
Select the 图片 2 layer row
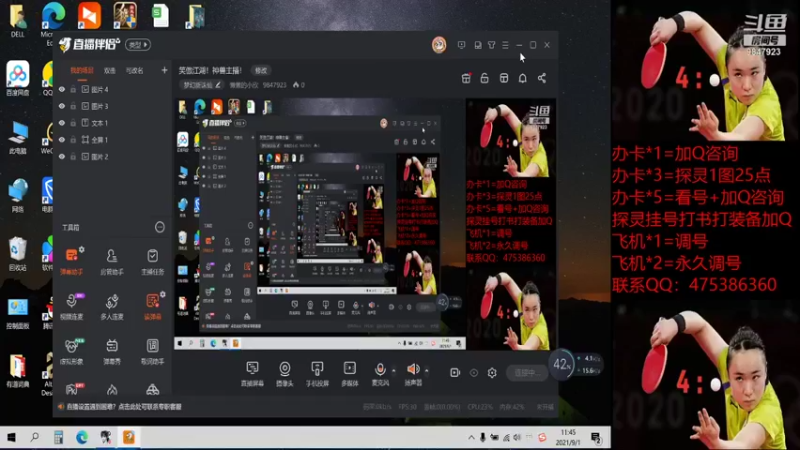pos(112,157)
